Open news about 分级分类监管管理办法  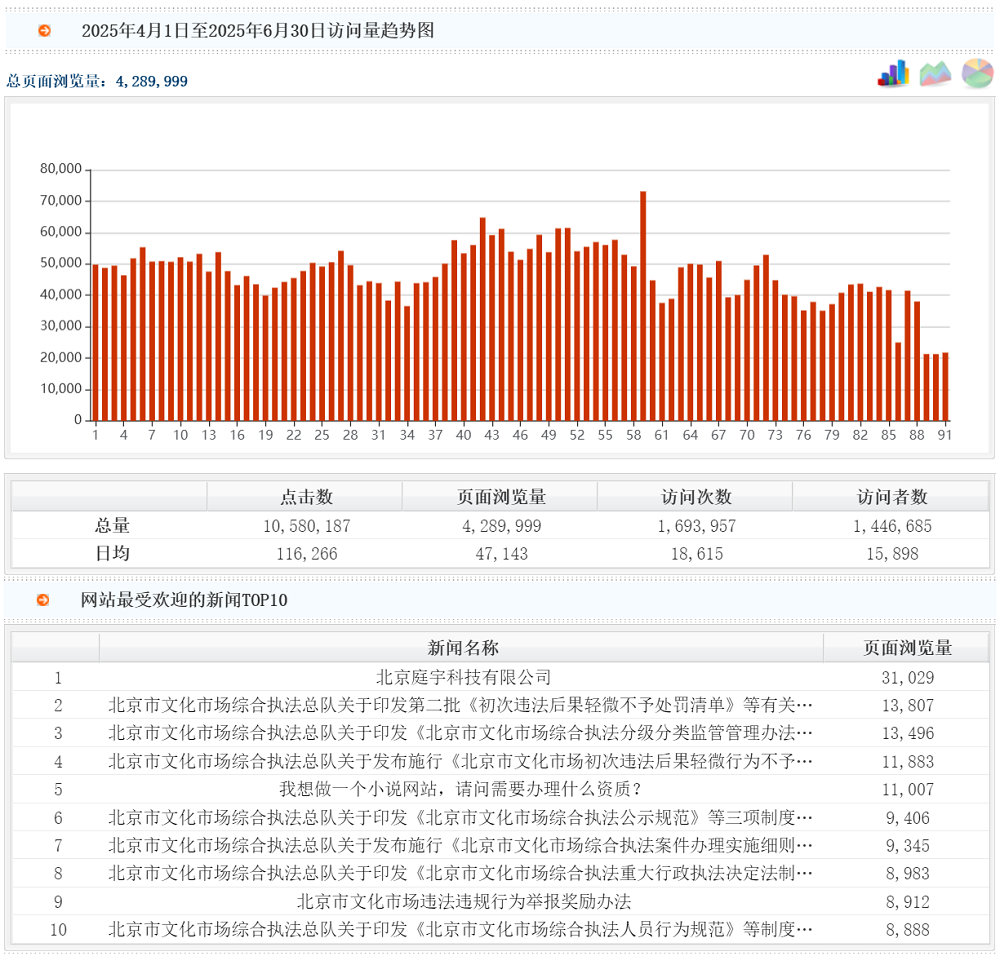460,733
